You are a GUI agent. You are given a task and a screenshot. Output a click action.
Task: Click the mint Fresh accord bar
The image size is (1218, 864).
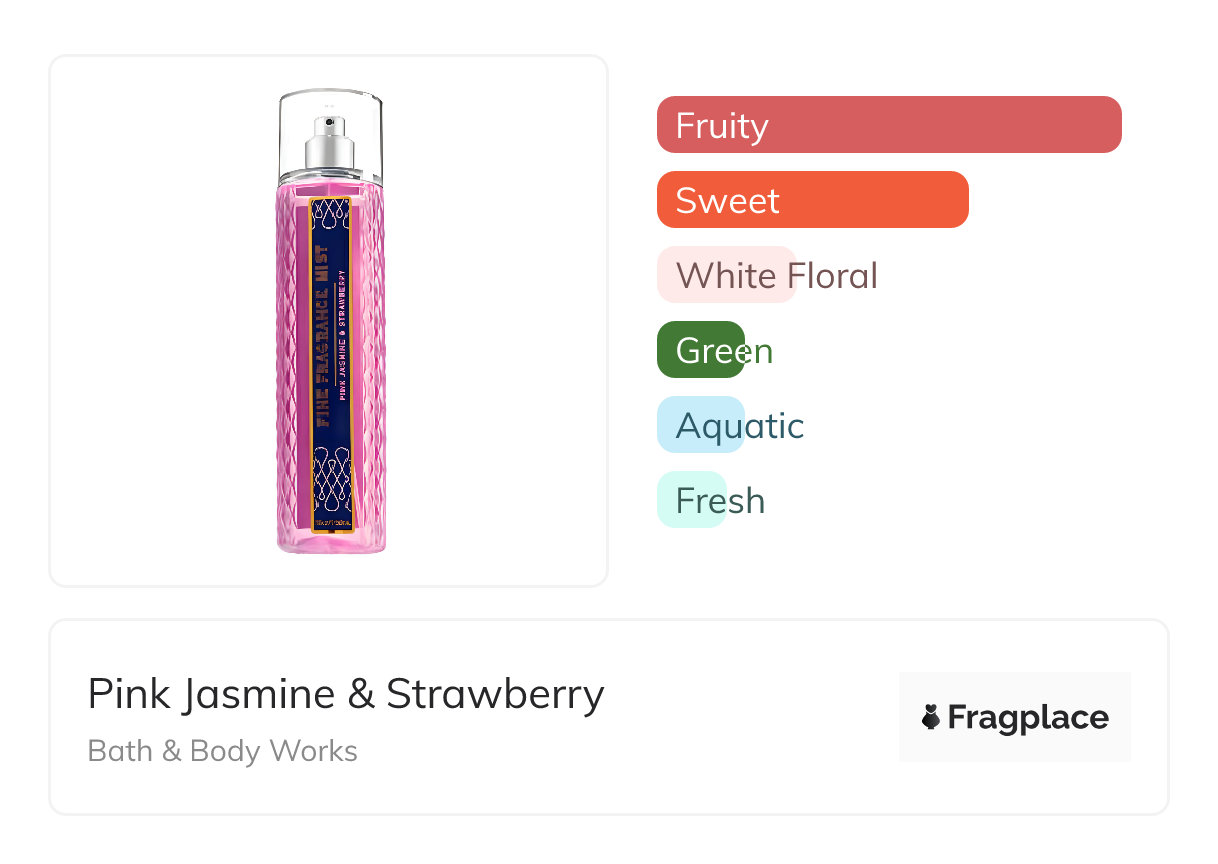pos(691,500)
